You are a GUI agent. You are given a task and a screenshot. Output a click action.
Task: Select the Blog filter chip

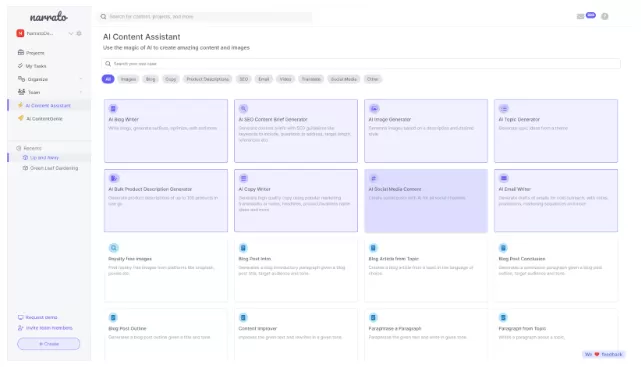tap(150, 79)
